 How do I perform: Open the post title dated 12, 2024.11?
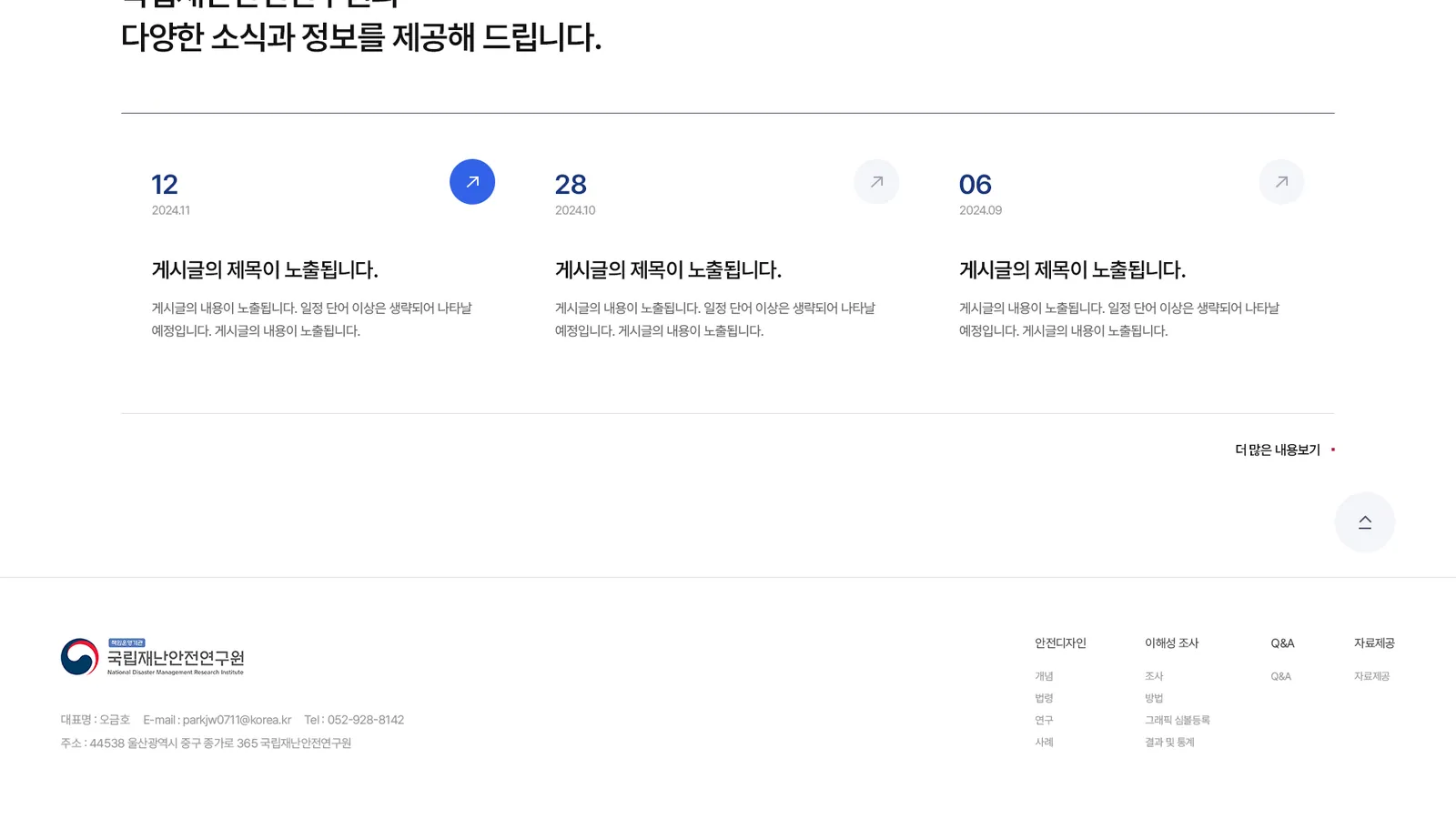point(265,270)
